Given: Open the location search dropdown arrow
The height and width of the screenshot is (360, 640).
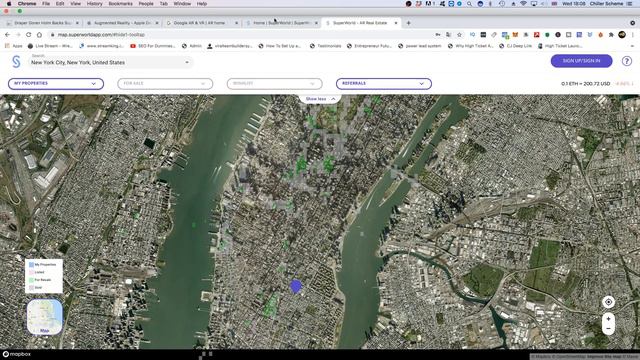Looking at the screenshot, I should coord(187,62).
